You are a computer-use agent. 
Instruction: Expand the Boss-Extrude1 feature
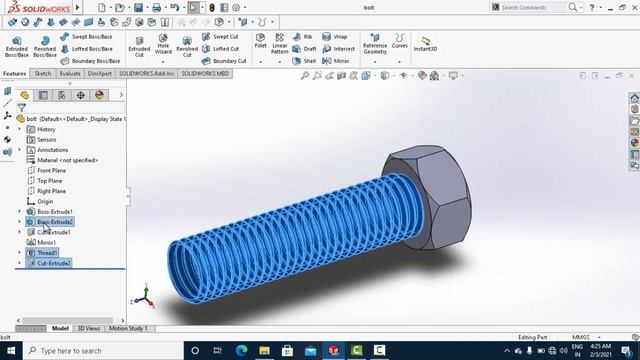(x=19, y=211)
